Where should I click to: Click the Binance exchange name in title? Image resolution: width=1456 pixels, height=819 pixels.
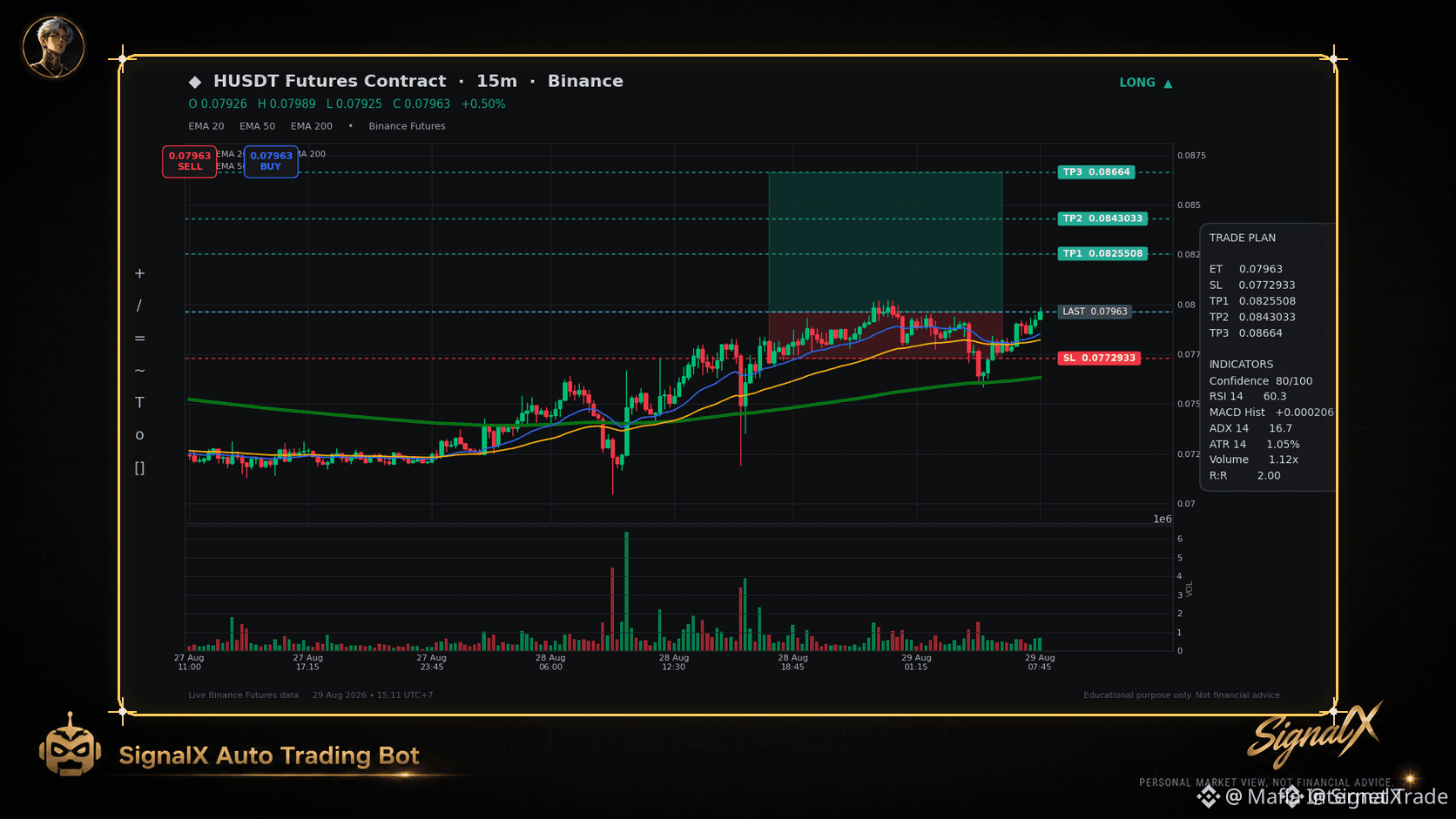[x=585, y=81]
